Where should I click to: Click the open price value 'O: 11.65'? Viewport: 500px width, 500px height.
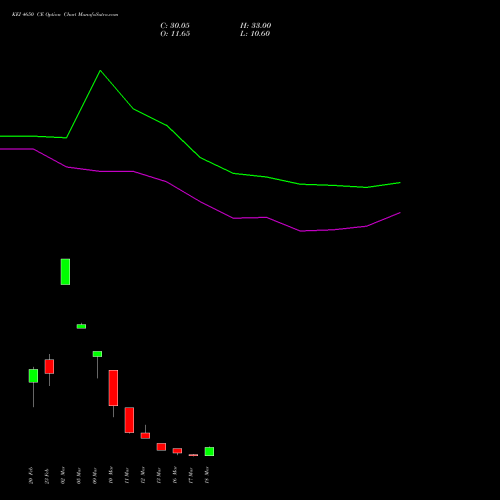tap(175, 34)
